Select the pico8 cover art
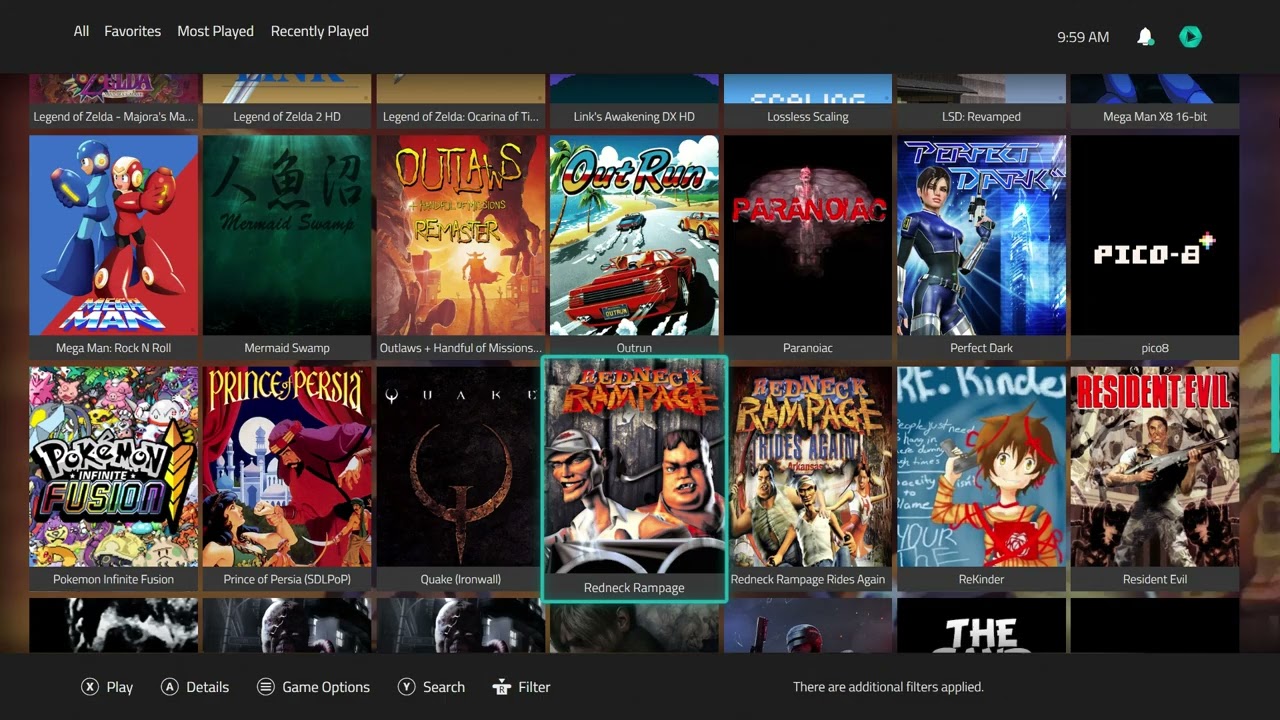Image resolution: width=1280 pixels, height=720 pixels. click(1155, 235)
